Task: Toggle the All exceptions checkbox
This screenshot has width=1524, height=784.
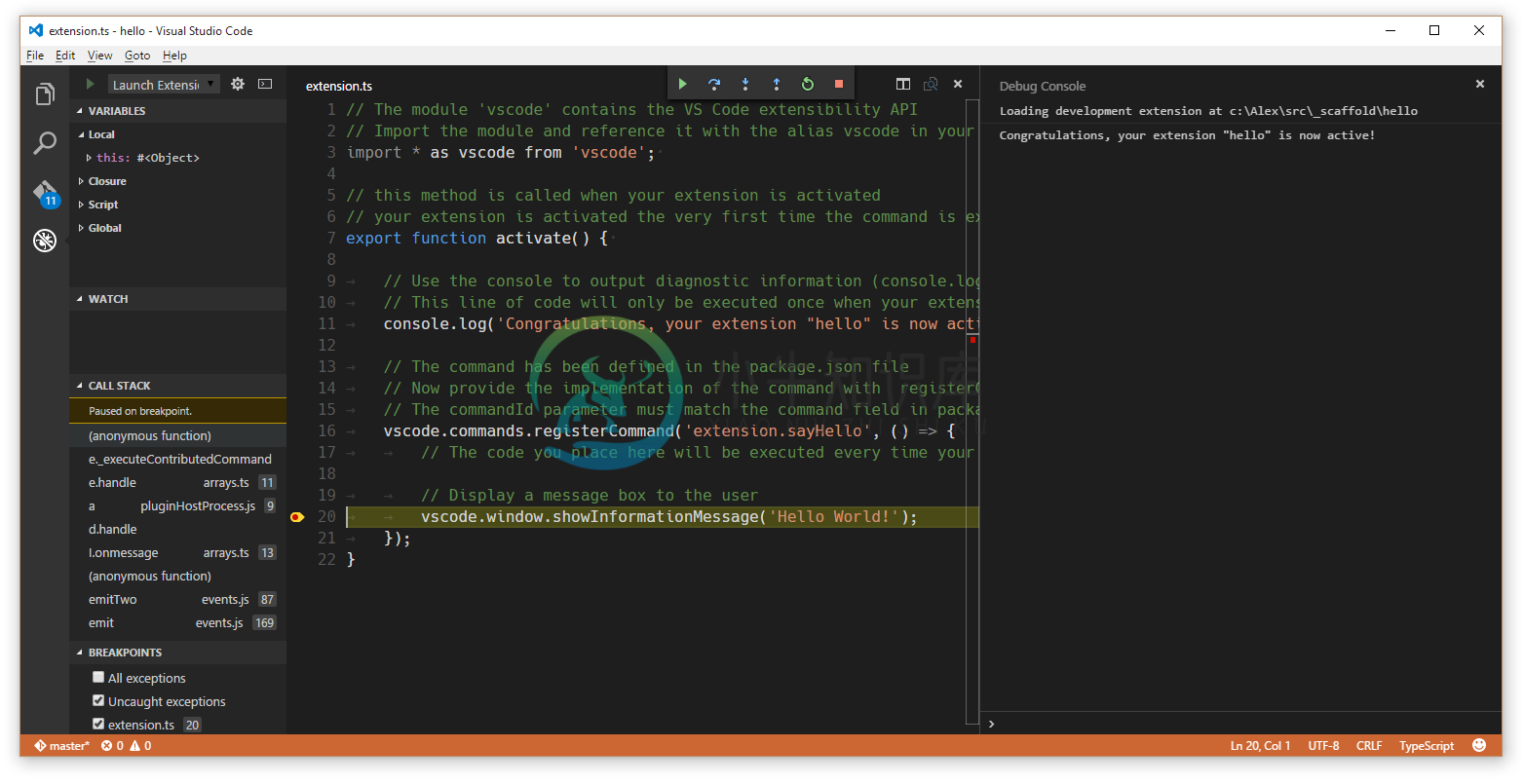Action: pyautogui.click(x=98, y=677)
